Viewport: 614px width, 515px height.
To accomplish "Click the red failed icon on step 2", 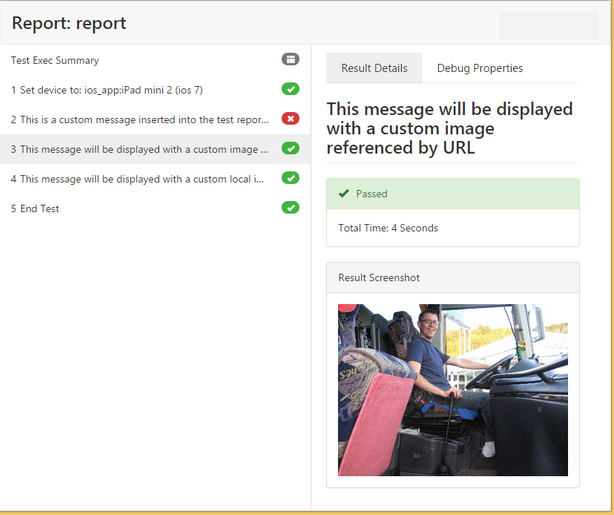I will pos(290,119).
